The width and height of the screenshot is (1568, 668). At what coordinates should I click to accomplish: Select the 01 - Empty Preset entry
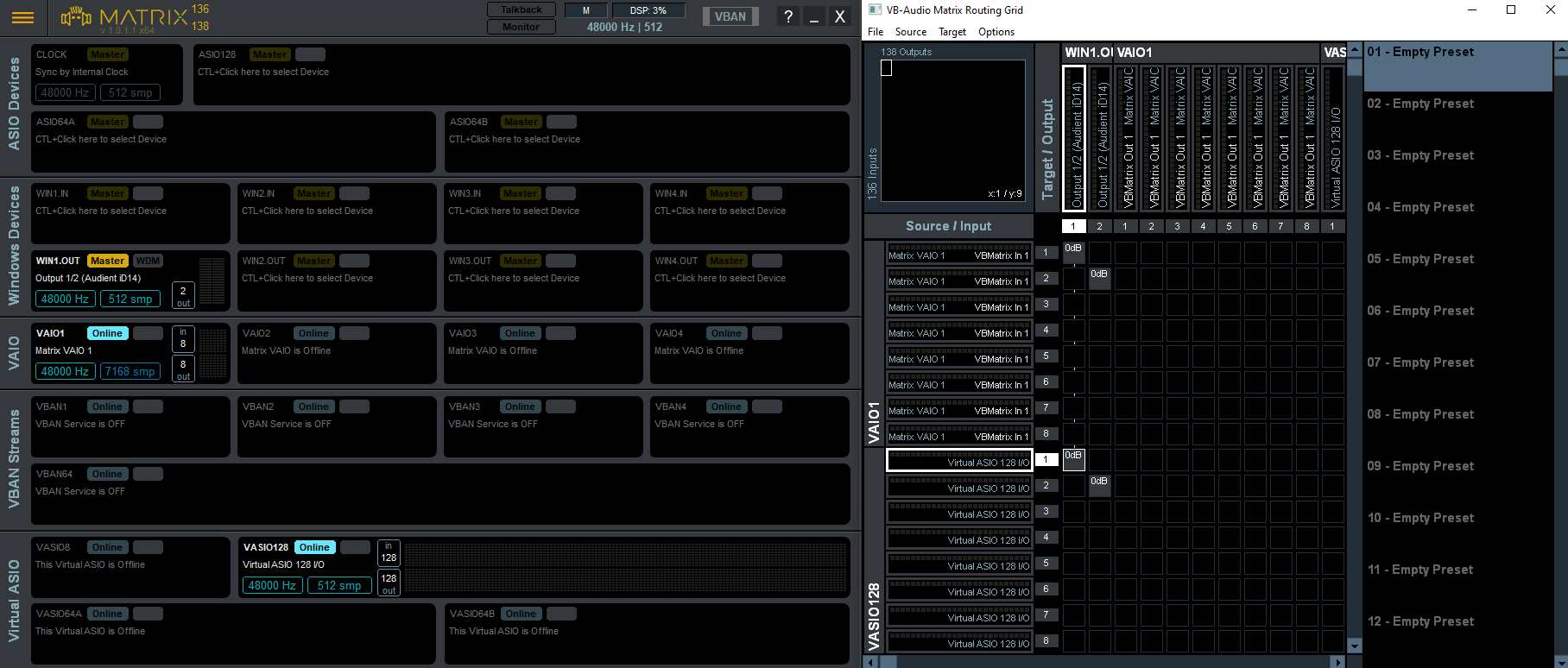[x=1458, y=66]
